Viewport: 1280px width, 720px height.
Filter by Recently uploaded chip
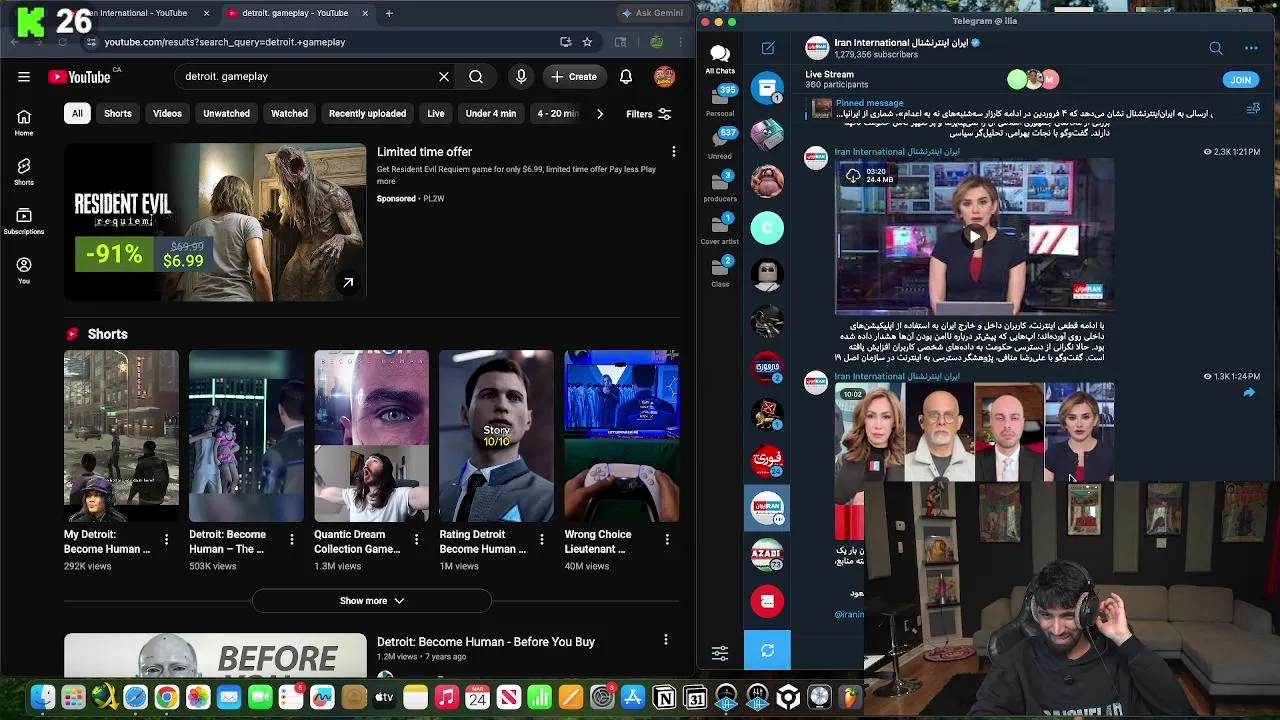point(367,114)
